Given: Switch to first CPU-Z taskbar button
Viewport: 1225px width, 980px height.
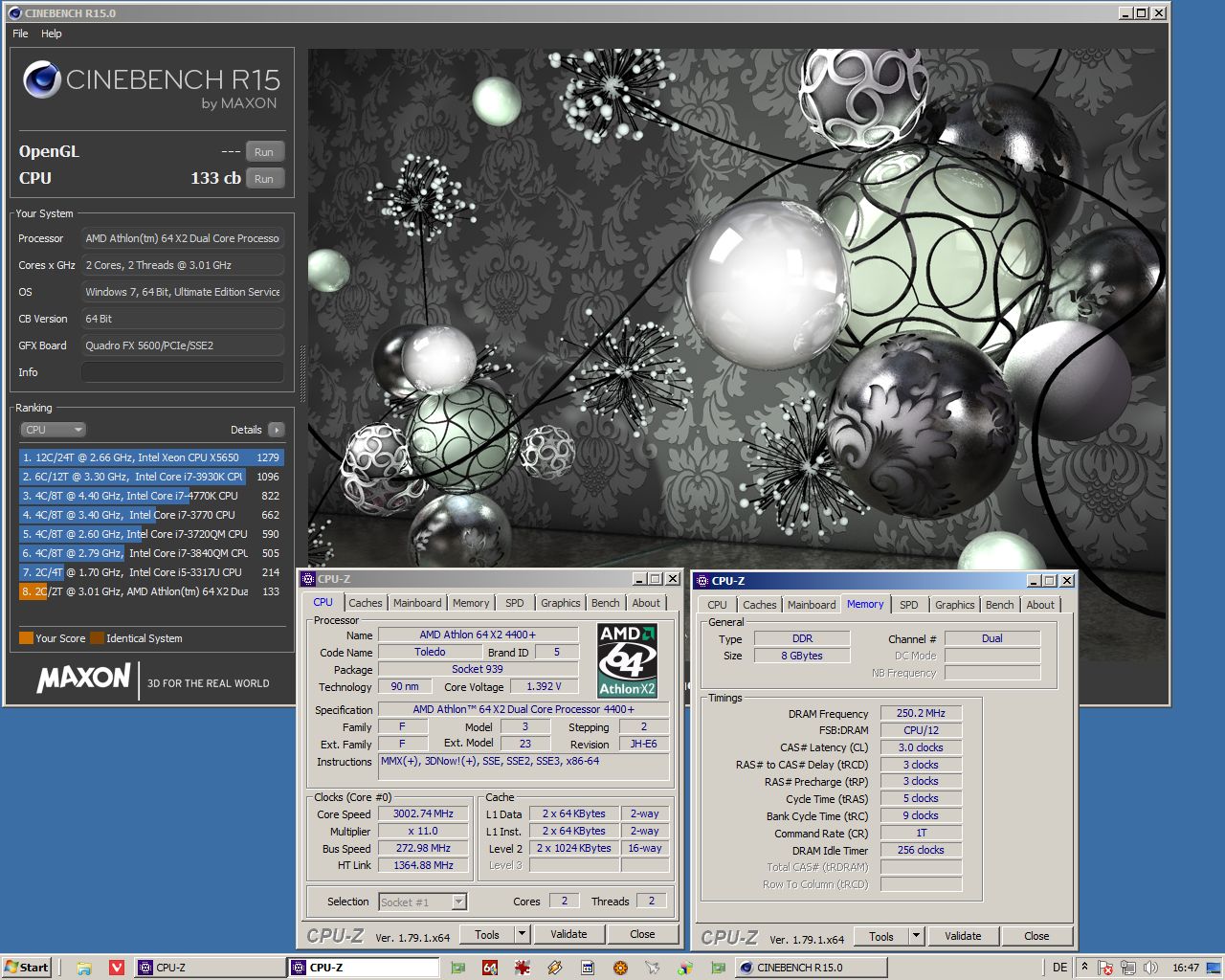Looking at the screenshot, I should (209, 968).
